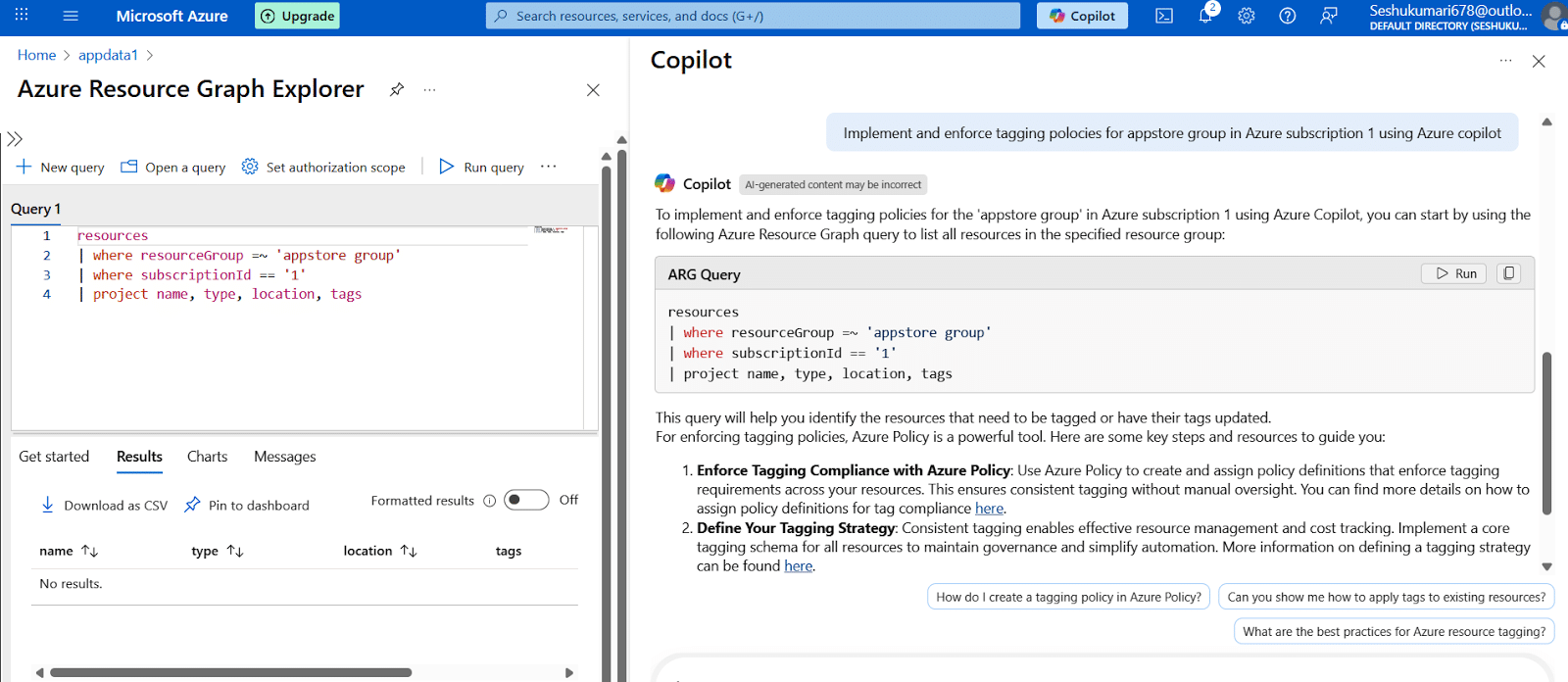Switch to the Get started tab
The height and width of the screenshot is (682, 1568).
pos(54,457)
